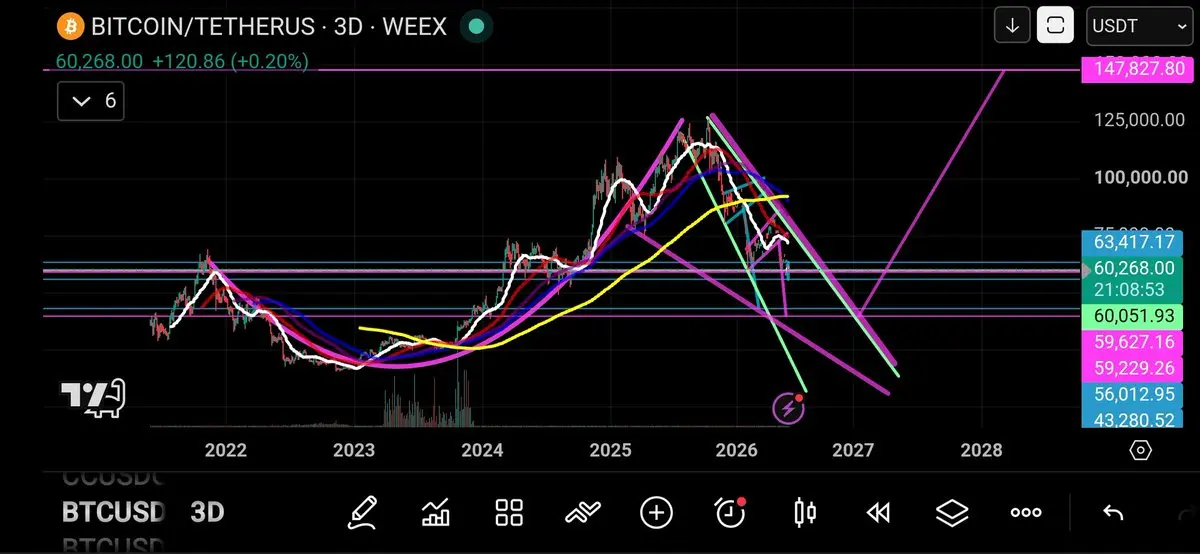Tap the download arrow button

click(x=1012, y=26)
